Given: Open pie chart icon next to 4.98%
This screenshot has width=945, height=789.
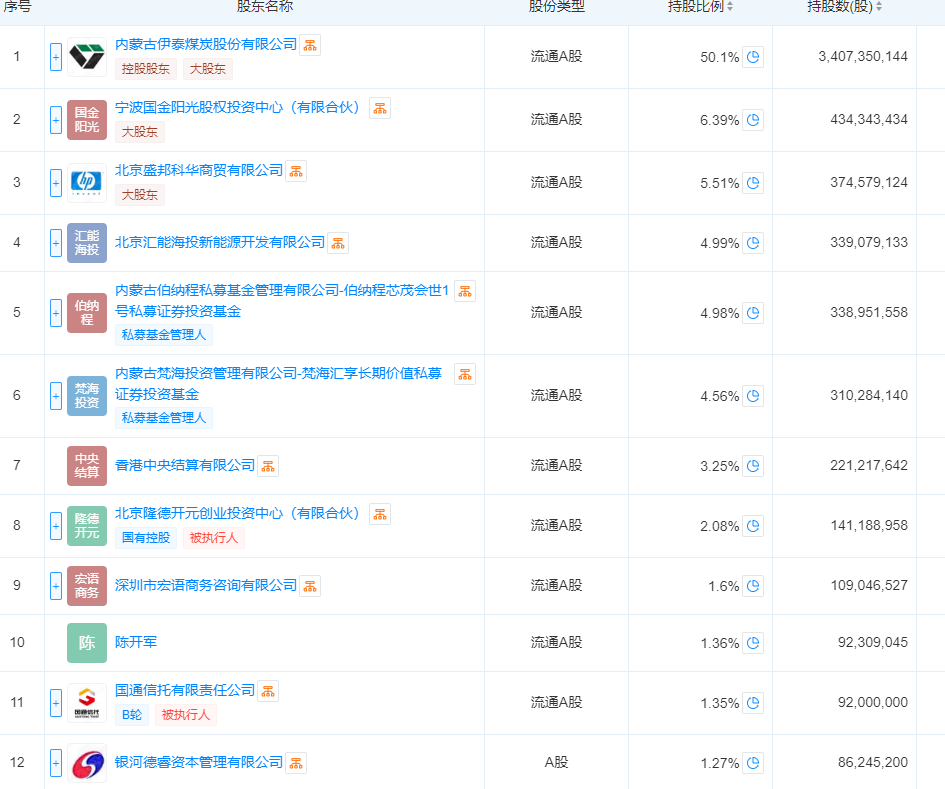Looking at the screenshot, I should coord(753,313).
